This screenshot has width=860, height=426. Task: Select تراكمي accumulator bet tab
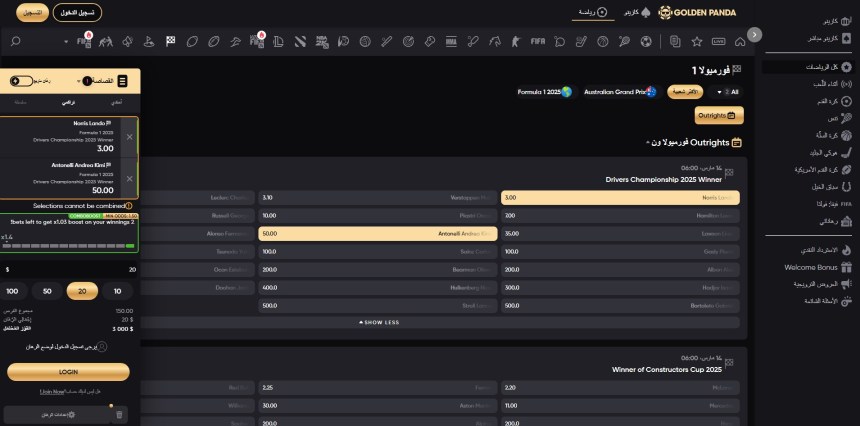coord(69,103)
